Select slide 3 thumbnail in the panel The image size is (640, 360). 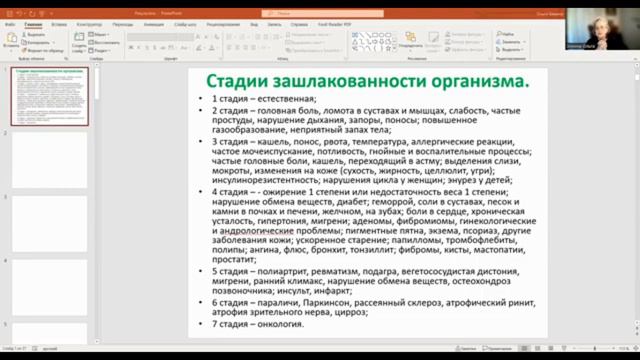pyautogui.click(x=49, y=224)
